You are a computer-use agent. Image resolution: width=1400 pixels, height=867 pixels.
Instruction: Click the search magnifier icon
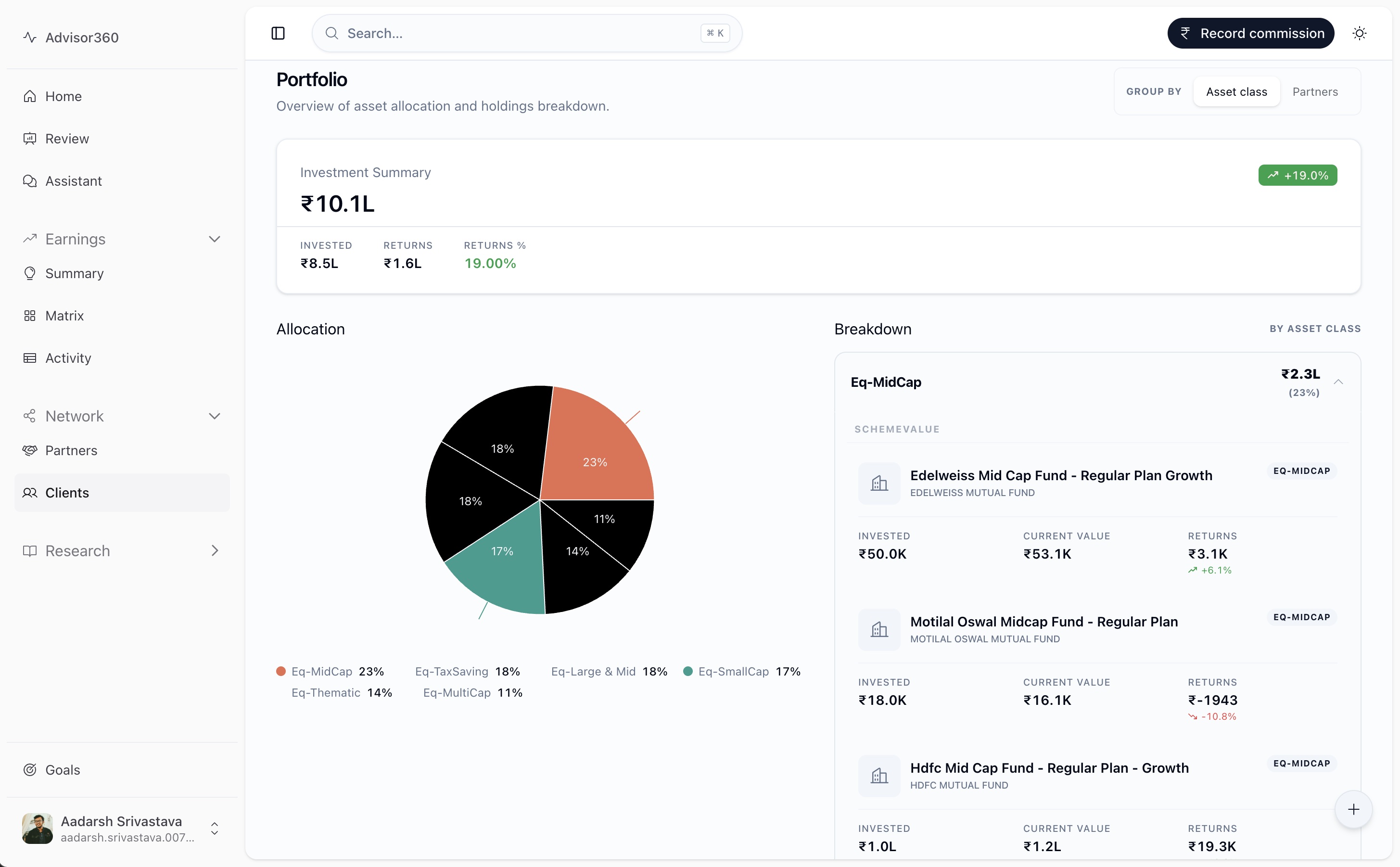click(x=332, y=33)
